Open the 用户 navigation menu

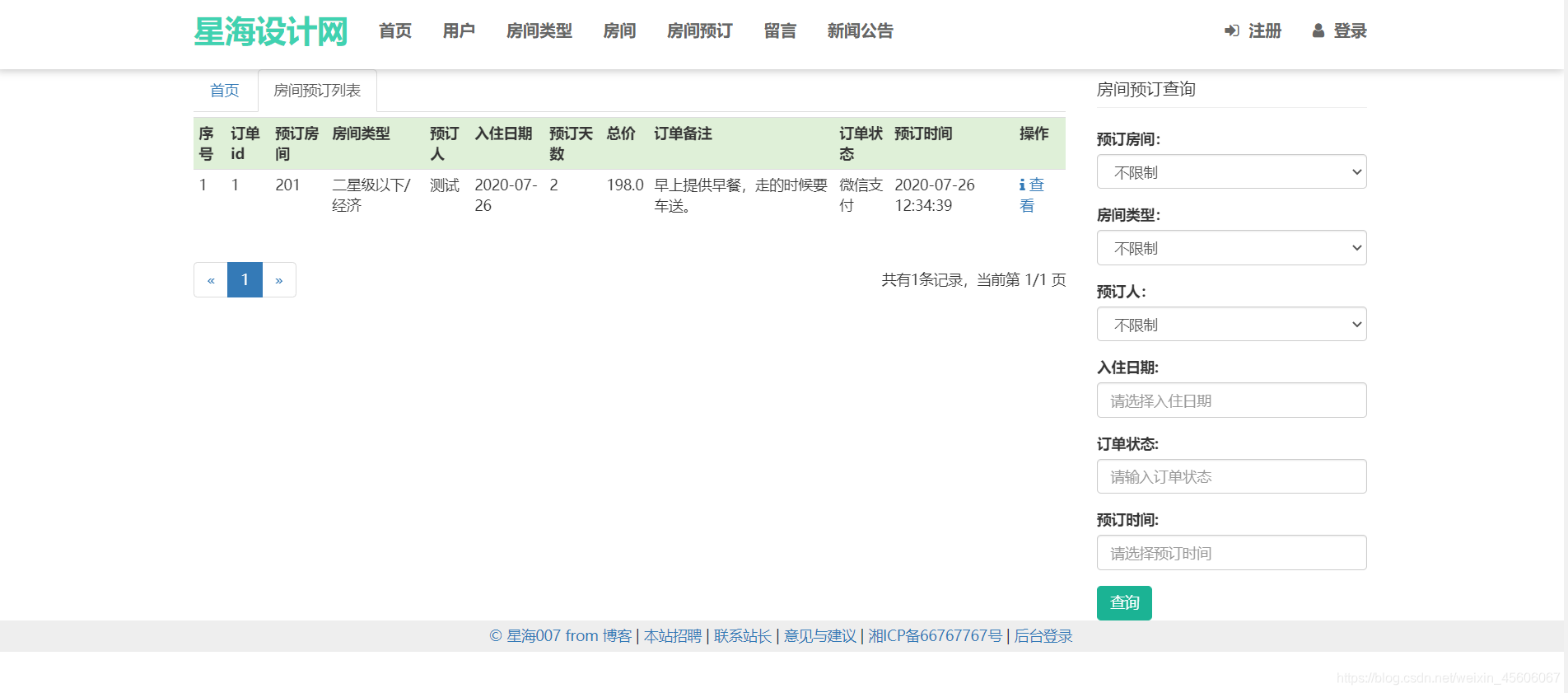[x=459, y=30]
